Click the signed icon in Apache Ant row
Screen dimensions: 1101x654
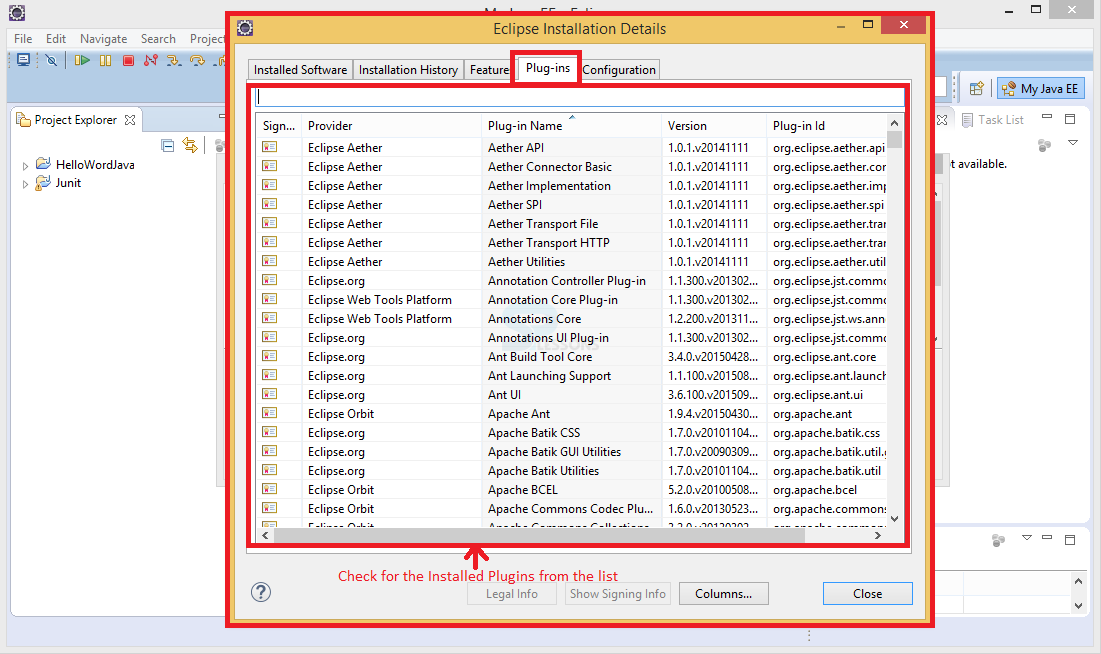click(x=270, y=412)
